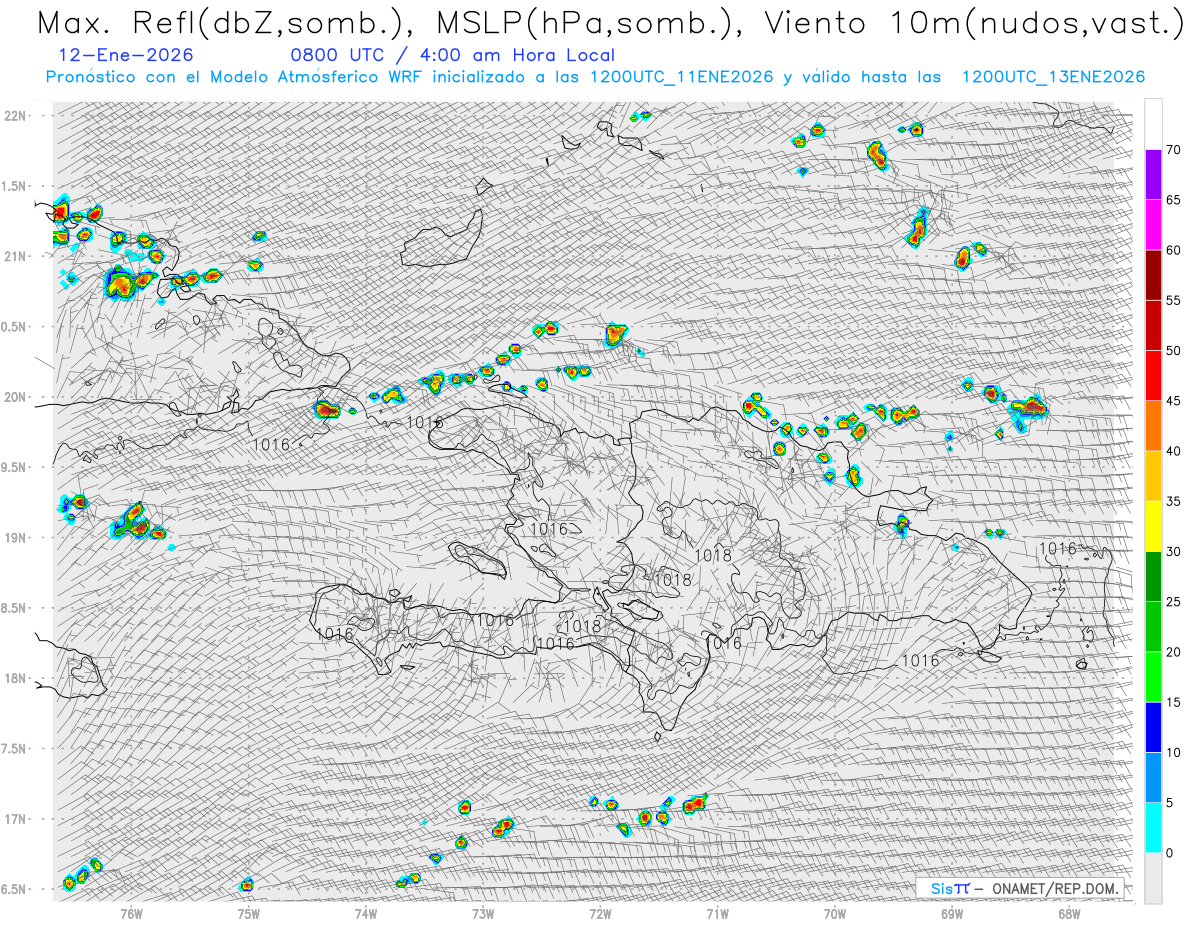Image resolution: width=1200 pixels, height=927 pixels.
Task: Pick the bright red colorbar segment between 45 and 50
Action: [1153, 376]
